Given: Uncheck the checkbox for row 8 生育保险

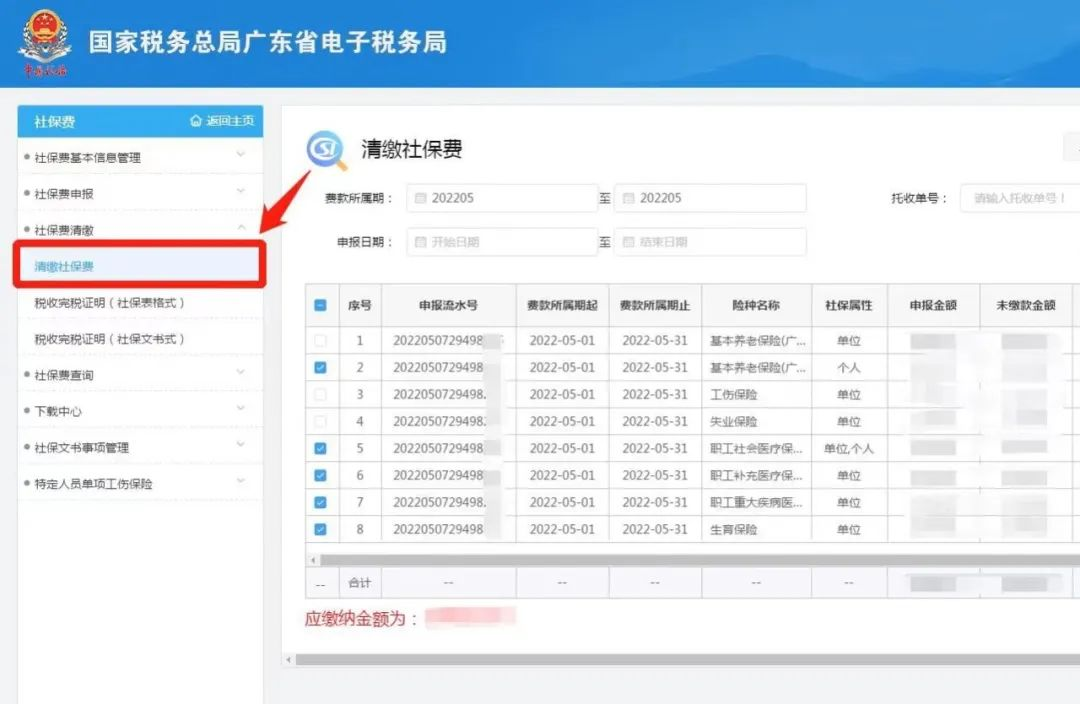Looking at the screenshot, I should 320,529.
